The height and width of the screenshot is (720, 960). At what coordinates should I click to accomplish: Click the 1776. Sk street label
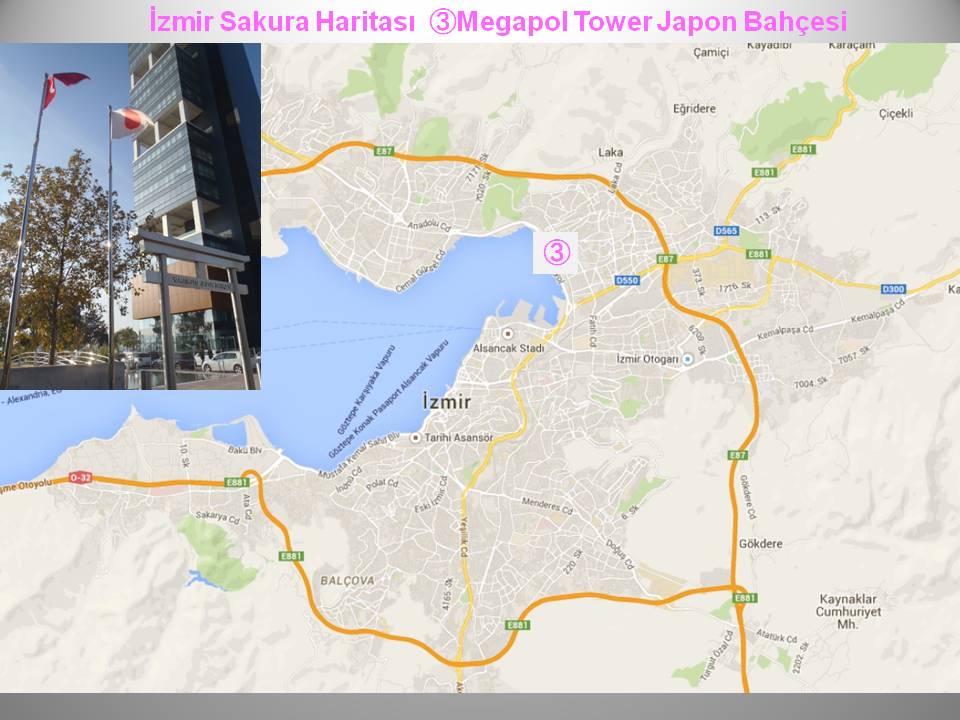point(735,287)
